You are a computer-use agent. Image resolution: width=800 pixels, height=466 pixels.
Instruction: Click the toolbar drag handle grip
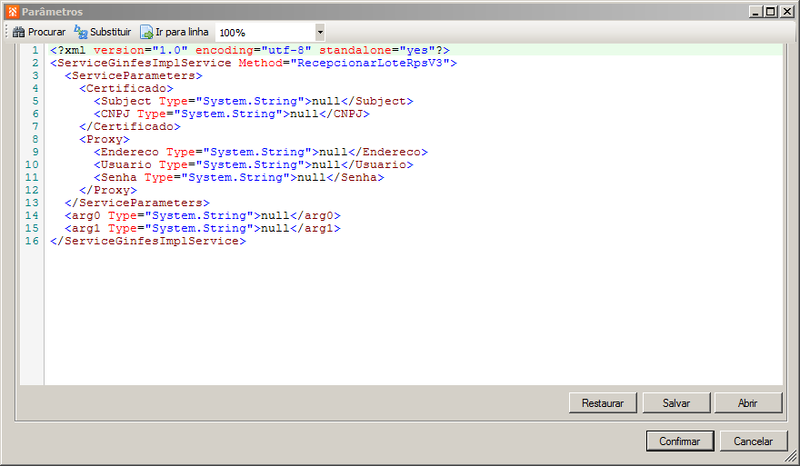(7, 32)
